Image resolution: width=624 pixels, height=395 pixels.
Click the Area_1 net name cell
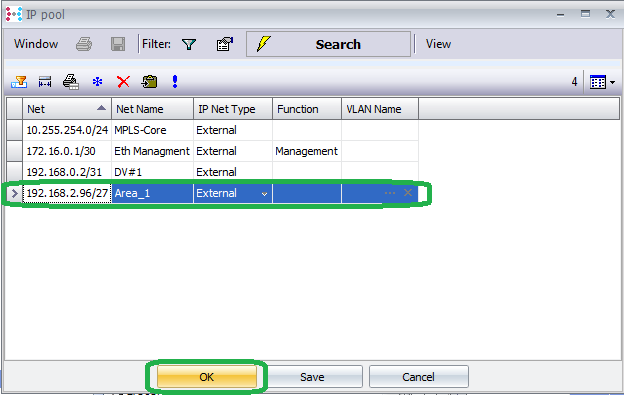[x=152, y=193]
